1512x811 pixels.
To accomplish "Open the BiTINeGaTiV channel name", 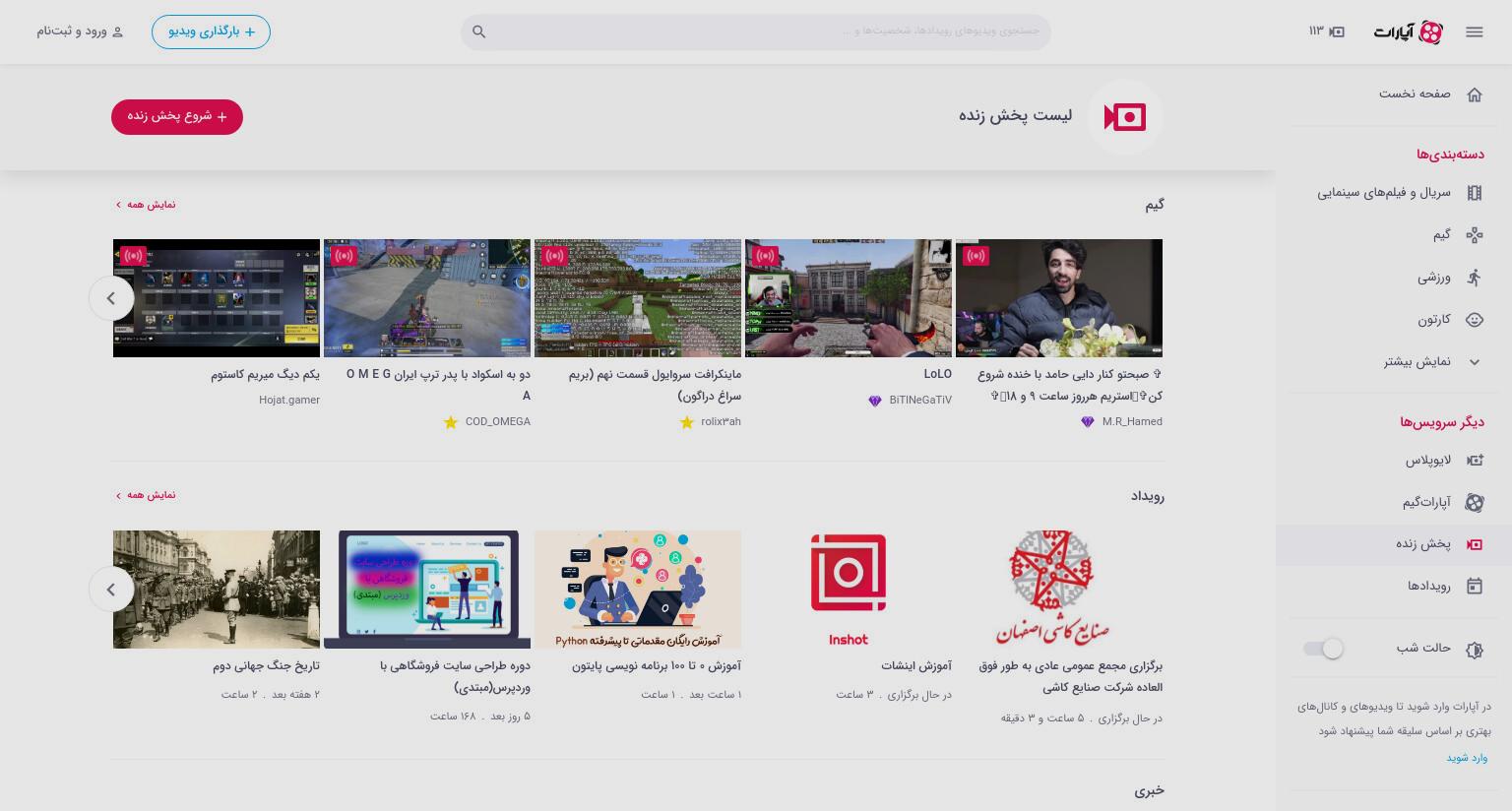I will (x=920, y=401).
